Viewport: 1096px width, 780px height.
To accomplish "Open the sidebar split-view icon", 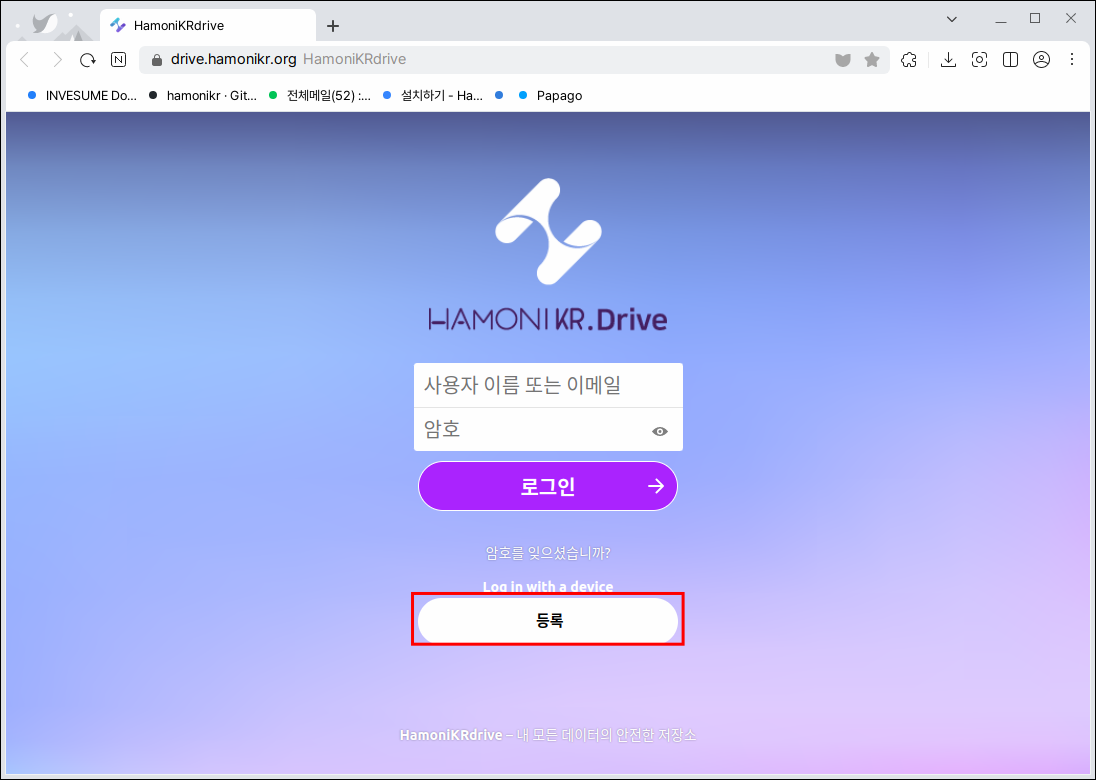I will pyautogui.click(x=1010, y=60).
